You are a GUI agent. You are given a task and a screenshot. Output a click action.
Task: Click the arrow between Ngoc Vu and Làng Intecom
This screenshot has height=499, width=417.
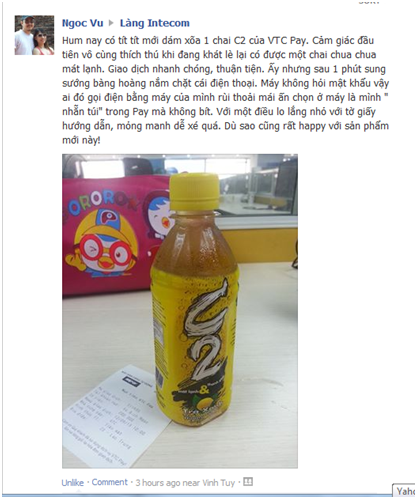(111, 23)
